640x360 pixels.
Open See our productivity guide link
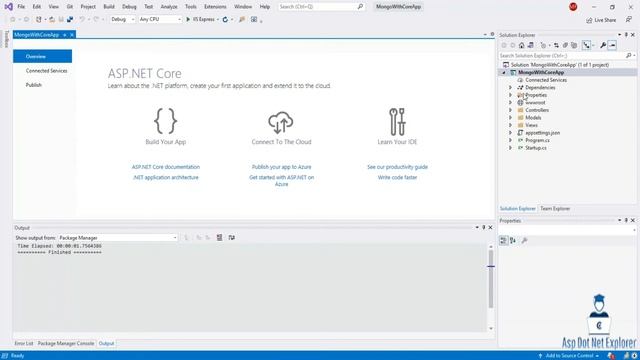tap(398, 167)
